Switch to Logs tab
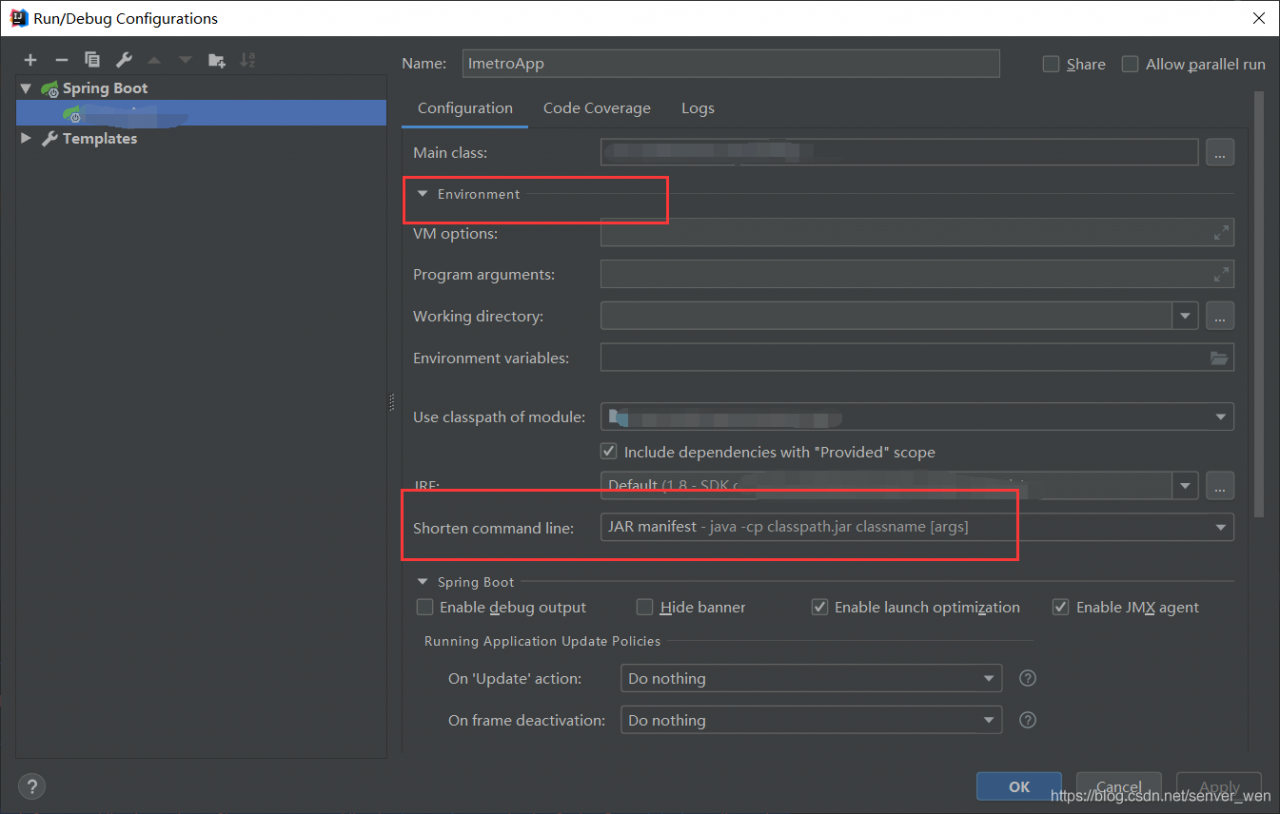1280x814 pixels. pos(698,108)
